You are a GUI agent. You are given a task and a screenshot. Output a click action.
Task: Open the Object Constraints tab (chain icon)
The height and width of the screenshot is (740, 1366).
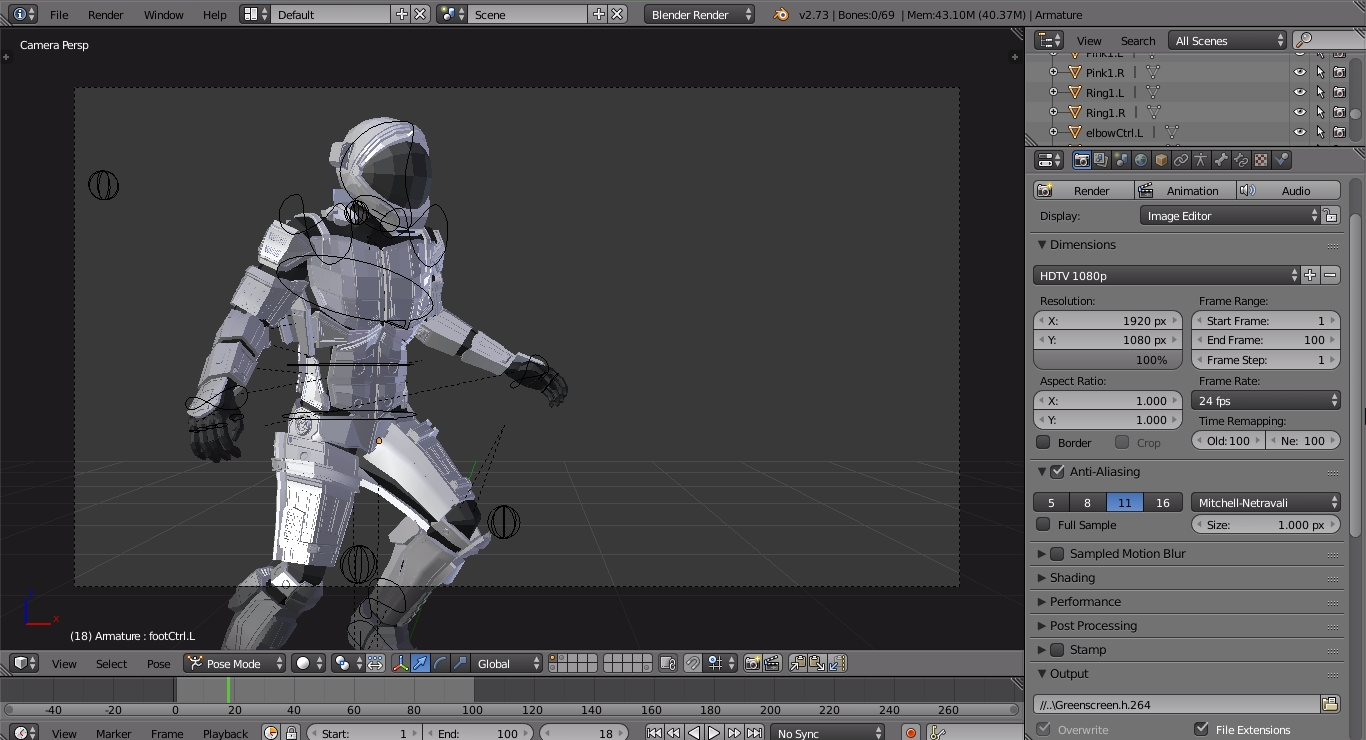1181,160
